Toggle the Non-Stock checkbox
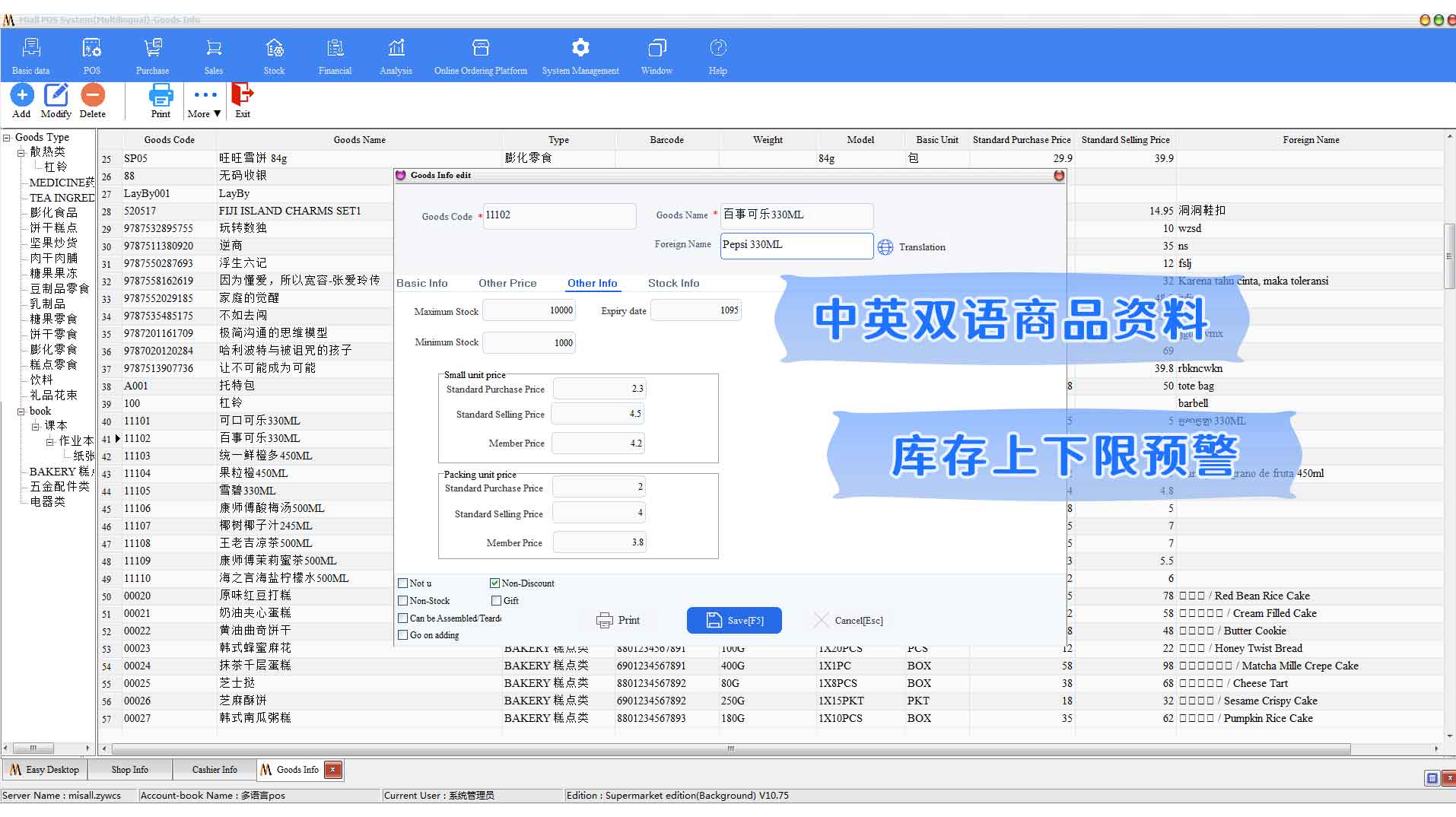The width and height of the screenshot is (1456, 817). (403, 601)
